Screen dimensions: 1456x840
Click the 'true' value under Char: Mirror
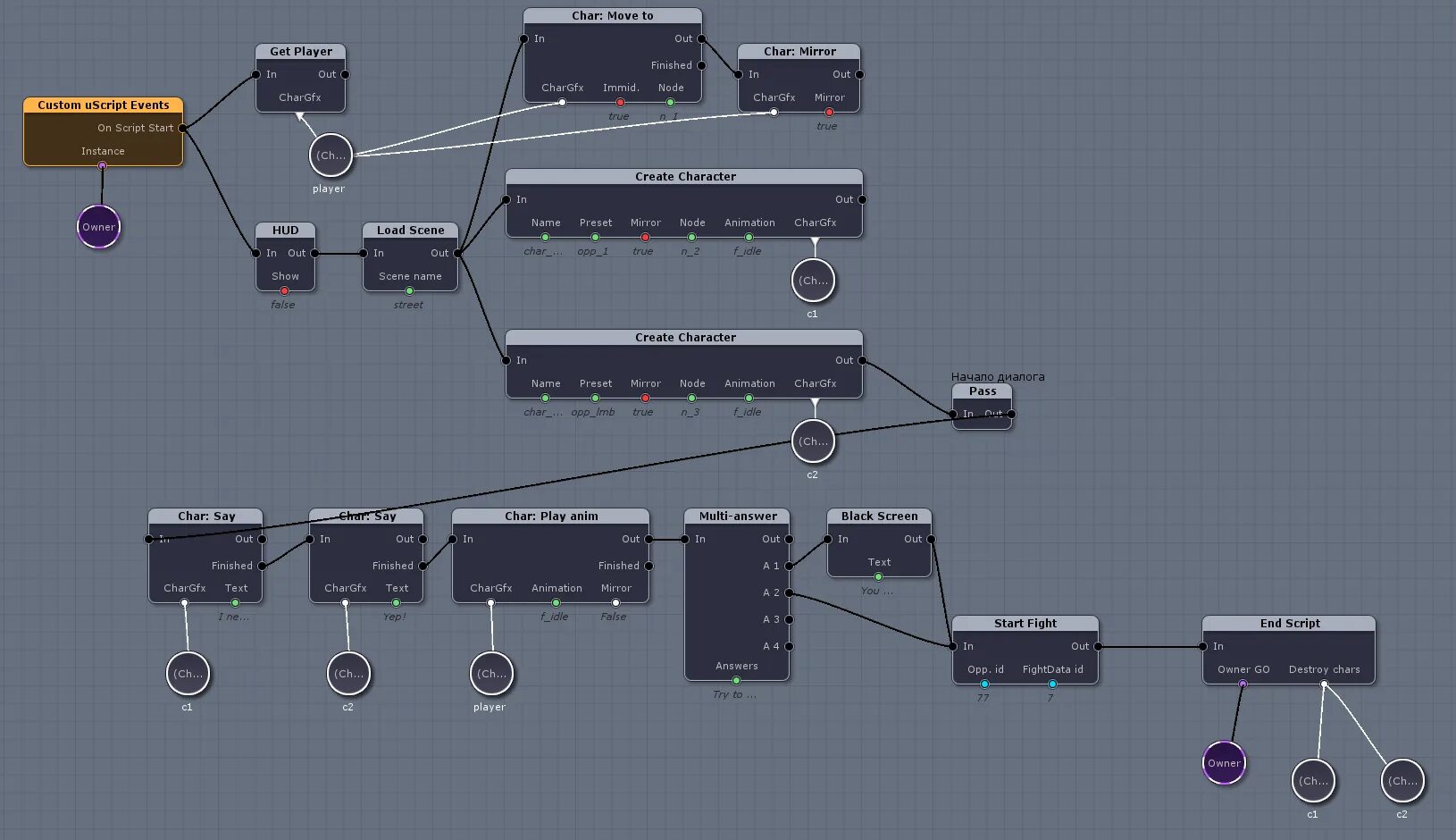(826, 126)
